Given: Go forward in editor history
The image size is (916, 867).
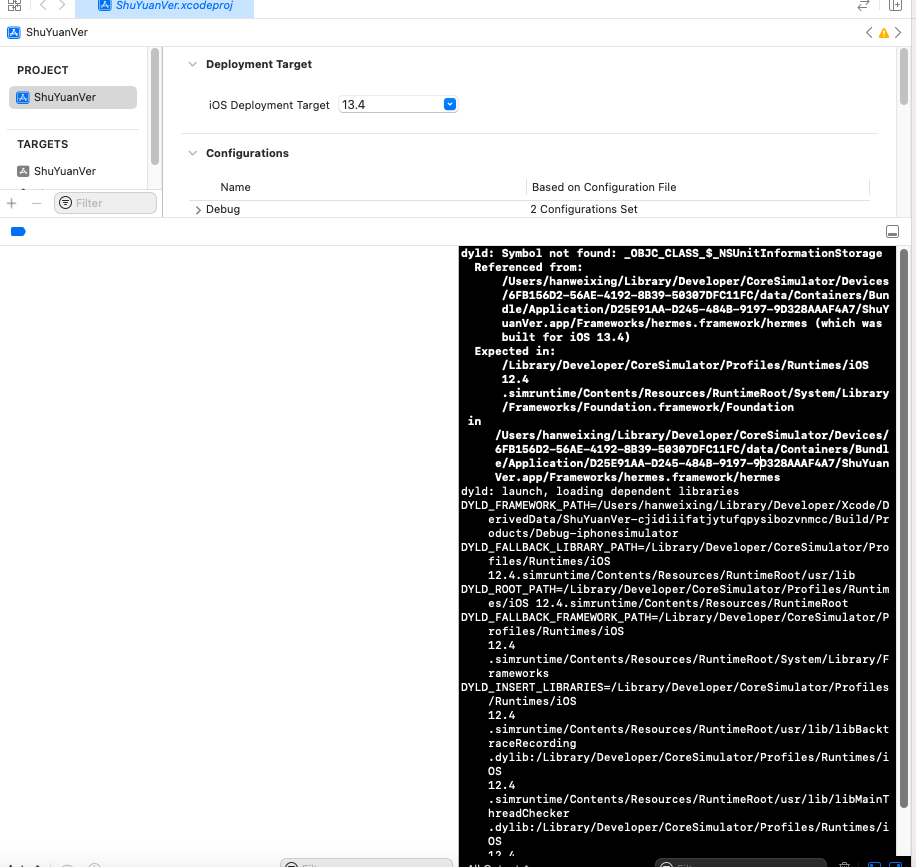Looking at the screenshot, I should click(62, 6).
